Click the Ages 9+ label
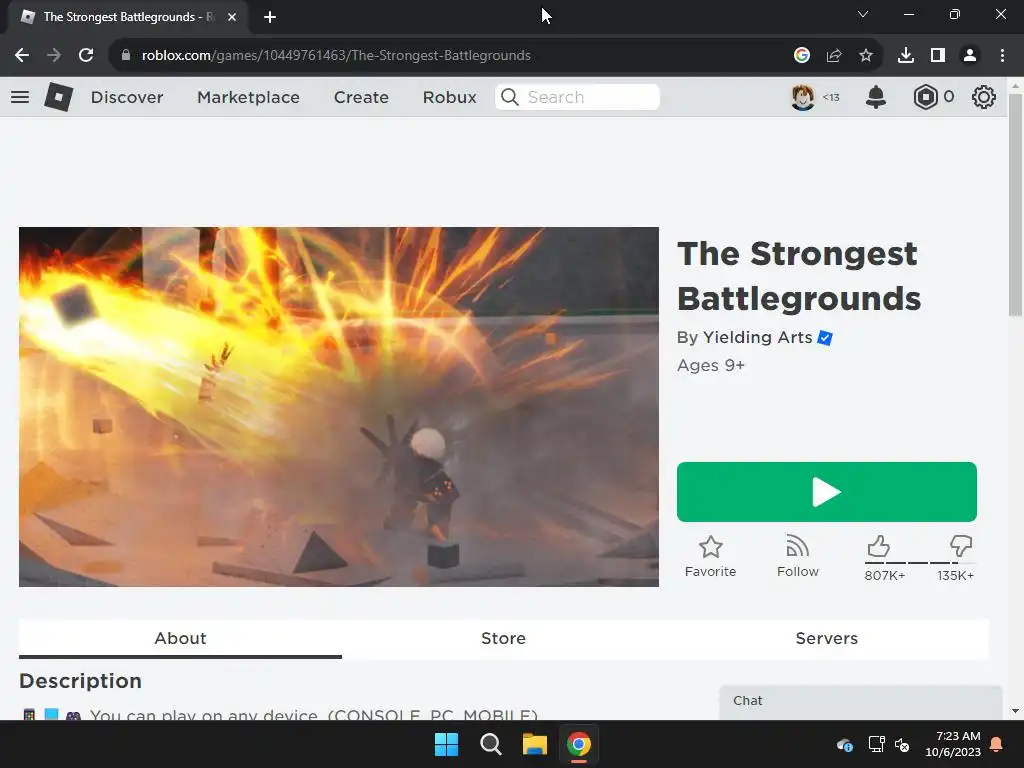 (x=711, y=365)
